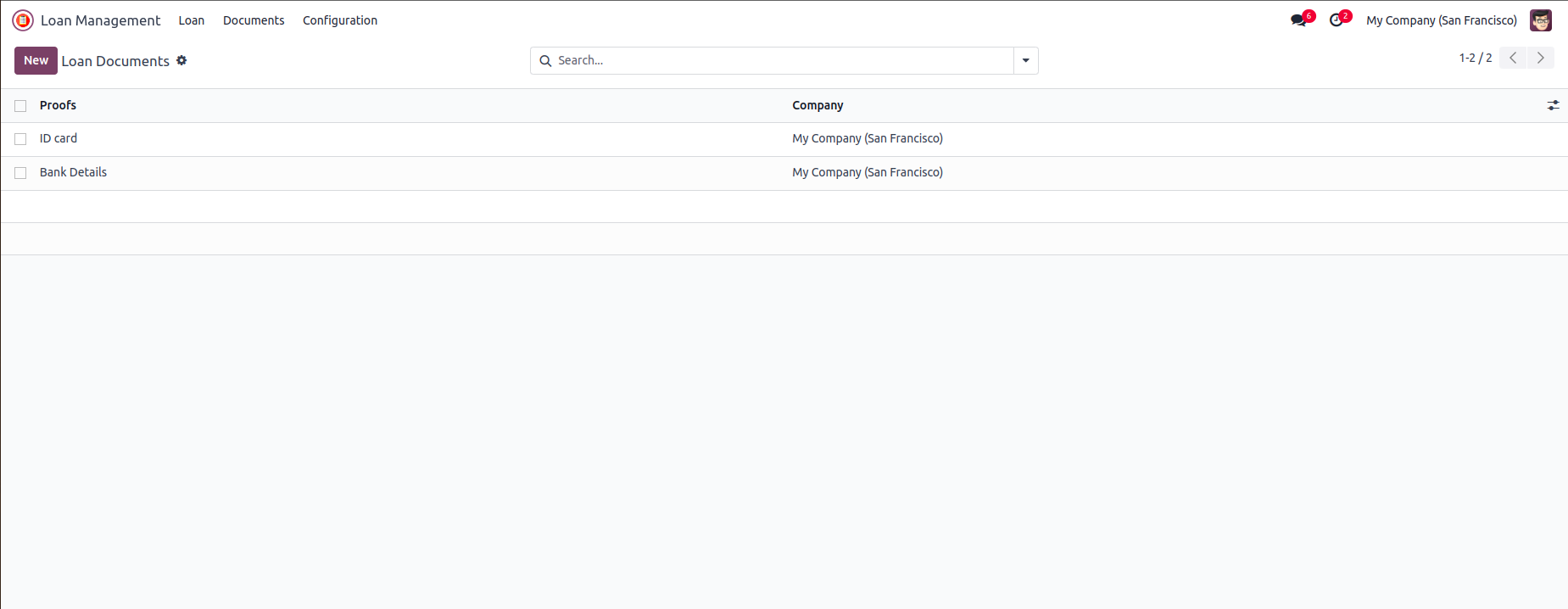Screen dimensions: 1568x609
Task: Open the conversations chat icon
Action: click(1298, 20)
